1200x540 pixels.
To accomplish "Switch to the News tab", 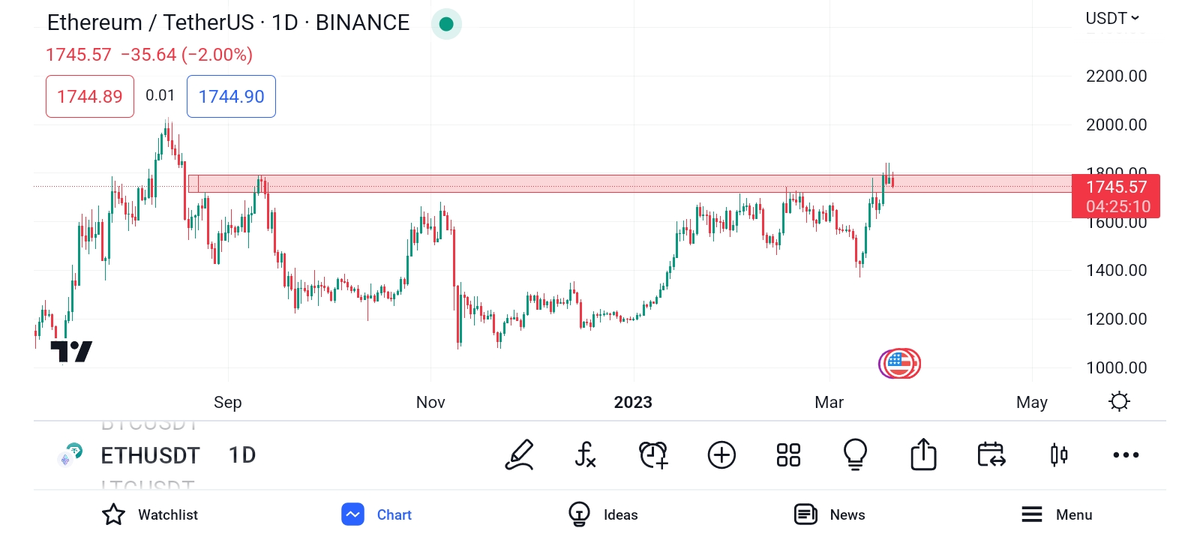I will click(829, 515).
